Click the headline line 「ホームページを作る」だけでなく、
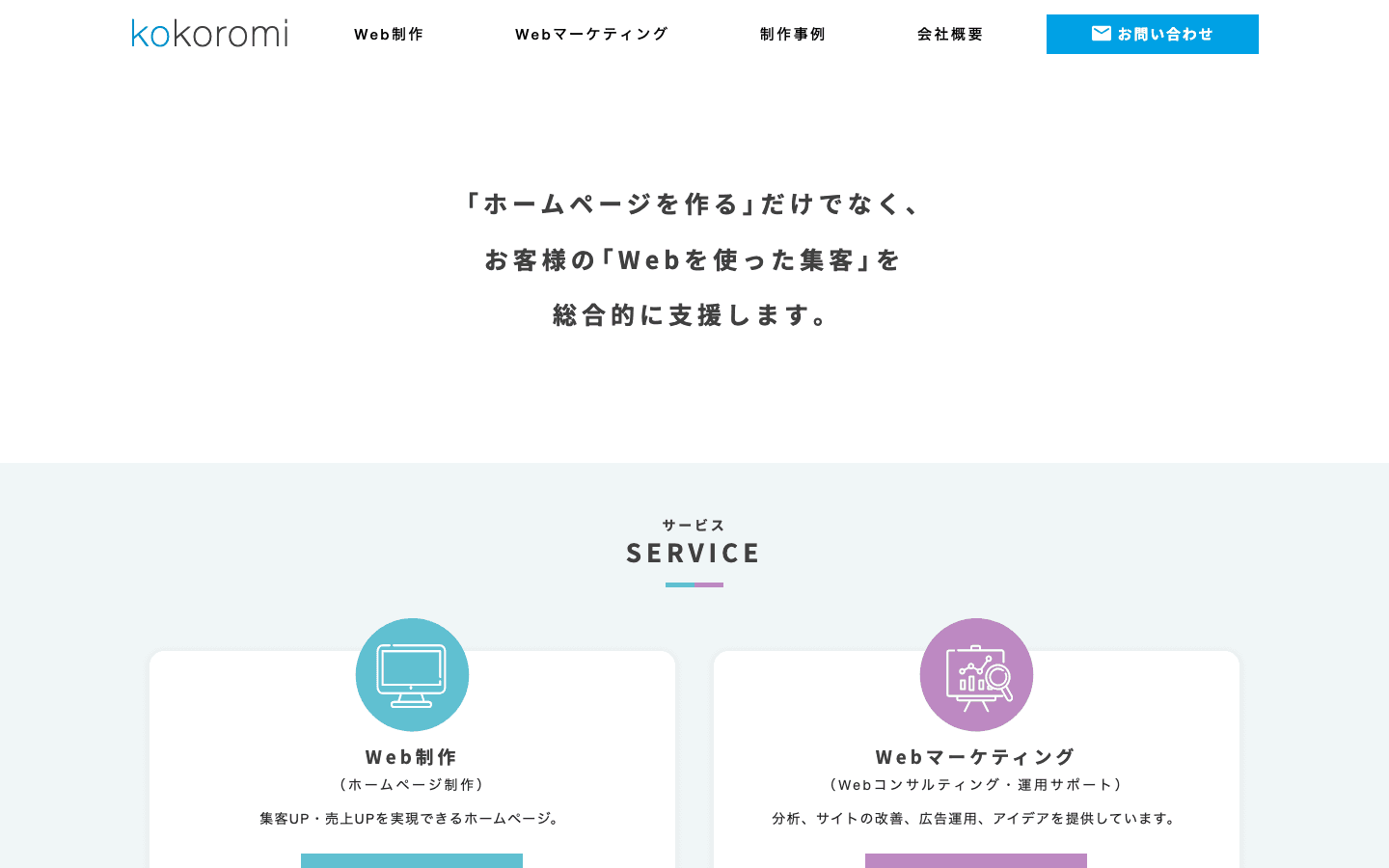This screenshot has width=1389, height=868. point(694,203)
